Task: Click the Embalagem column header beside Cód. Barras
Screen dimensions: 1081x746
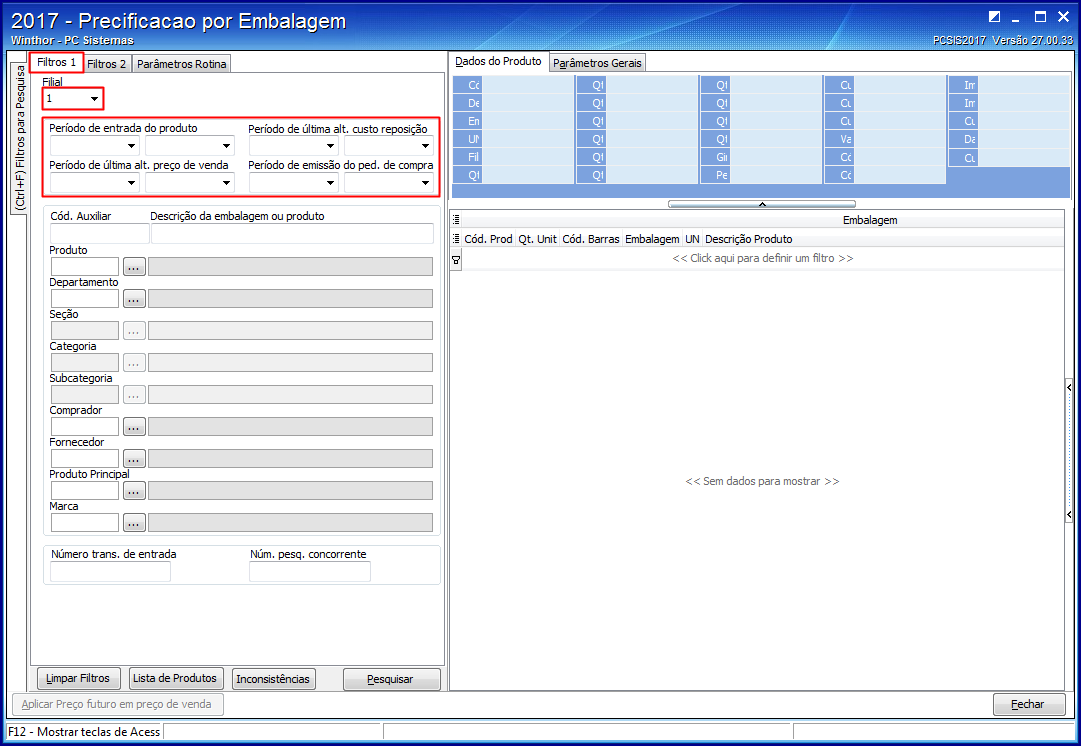Action: click(652, 239)
